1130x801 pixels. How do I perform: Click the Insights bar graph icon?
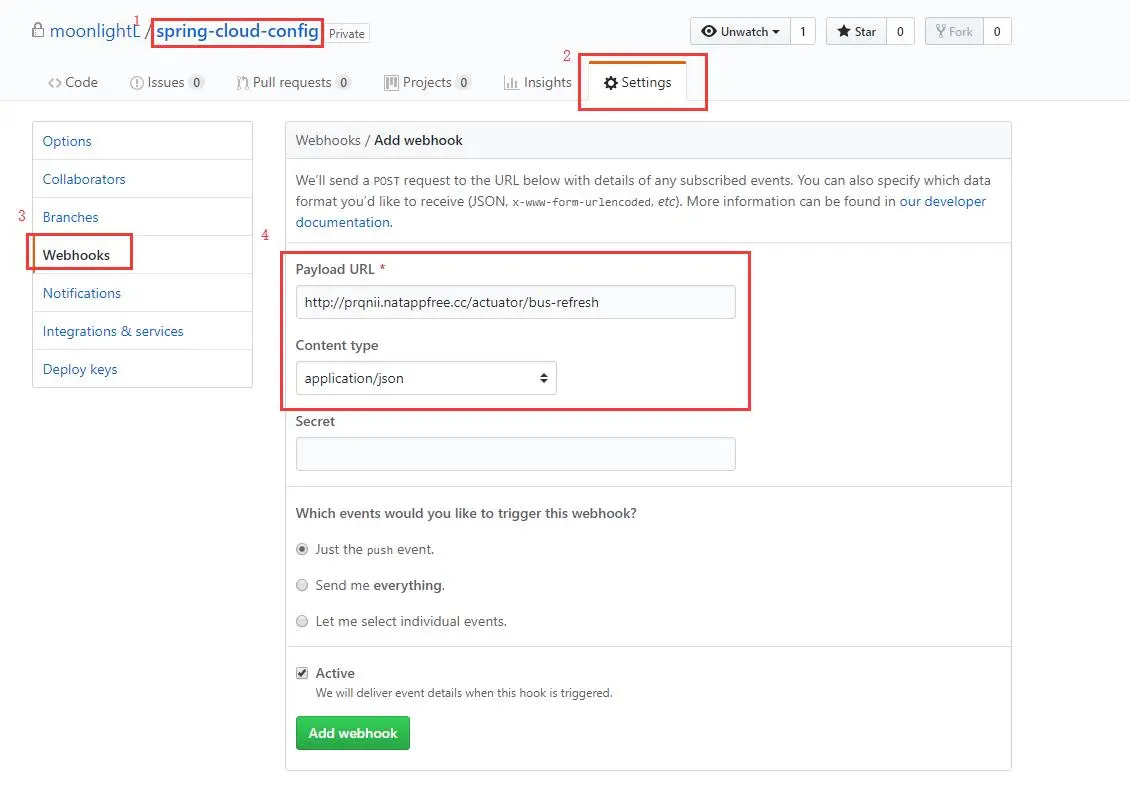[x=511, y=83]
